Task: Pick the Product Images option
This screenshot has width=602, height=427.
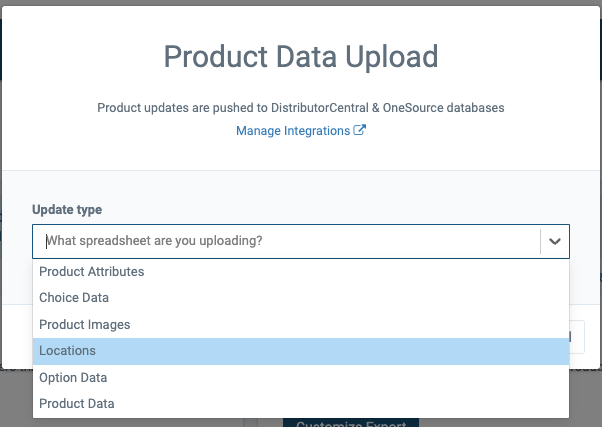Action: (301, 324)
